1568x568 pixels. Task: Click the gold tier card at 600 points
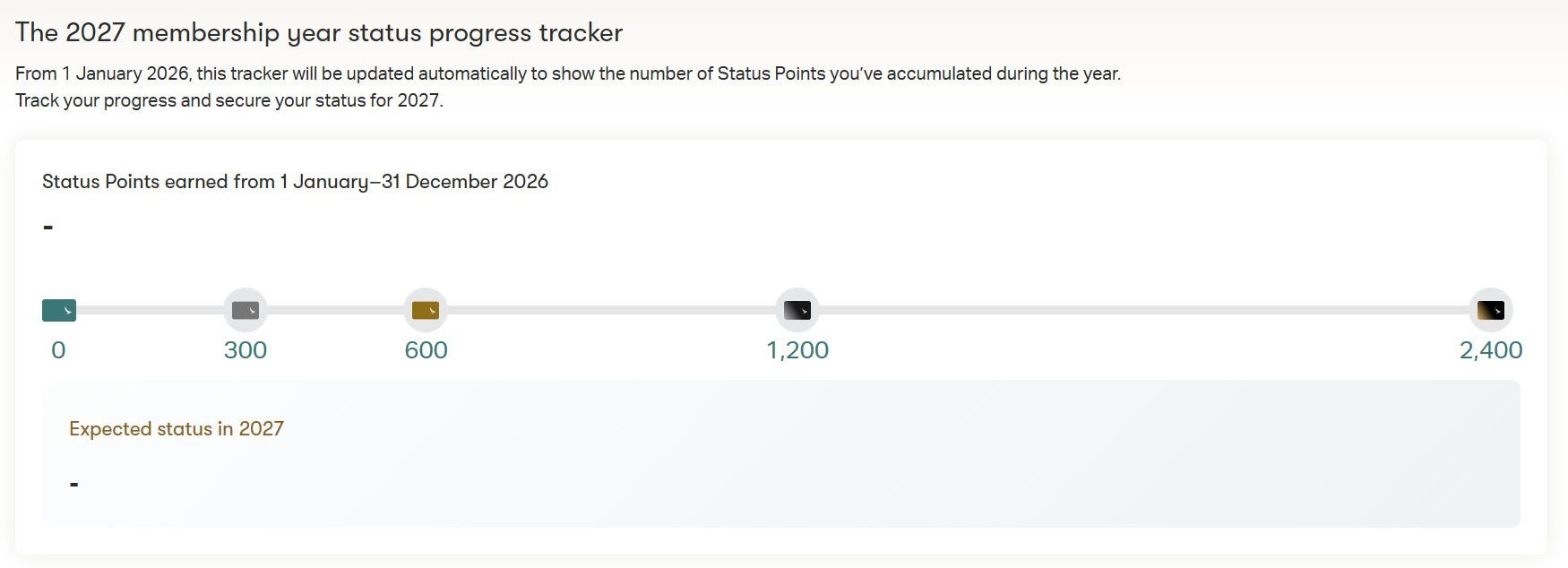click(x=426, y=310)
